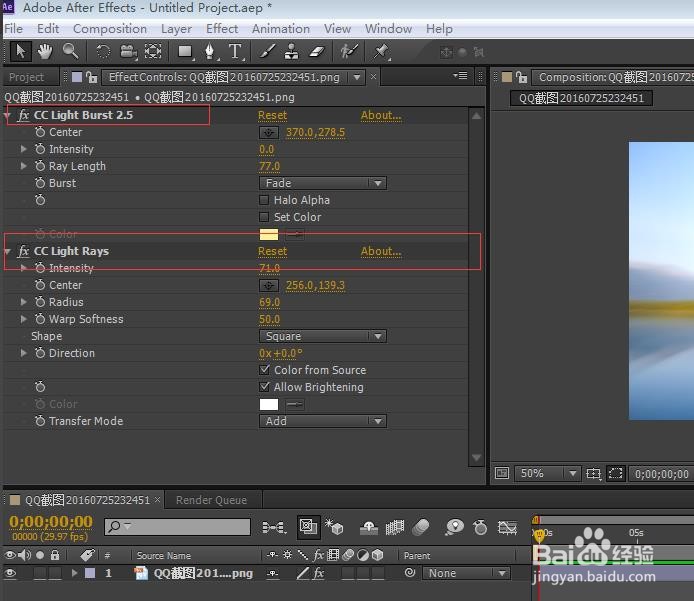Screen dimensions: 694x601
Task: Click timeline search field
Action: point(177,527)
